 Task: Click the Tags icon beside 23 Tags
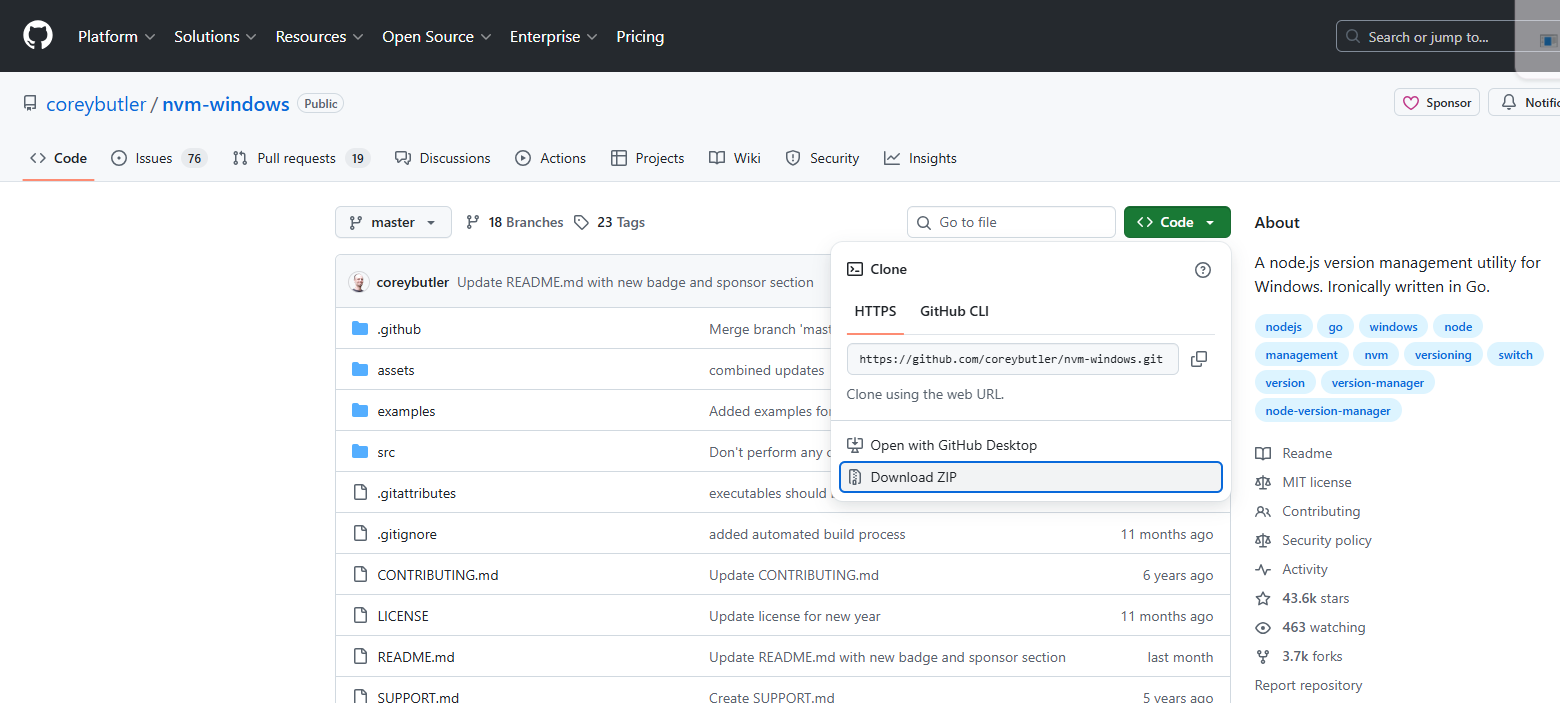(x=581, y=222)
